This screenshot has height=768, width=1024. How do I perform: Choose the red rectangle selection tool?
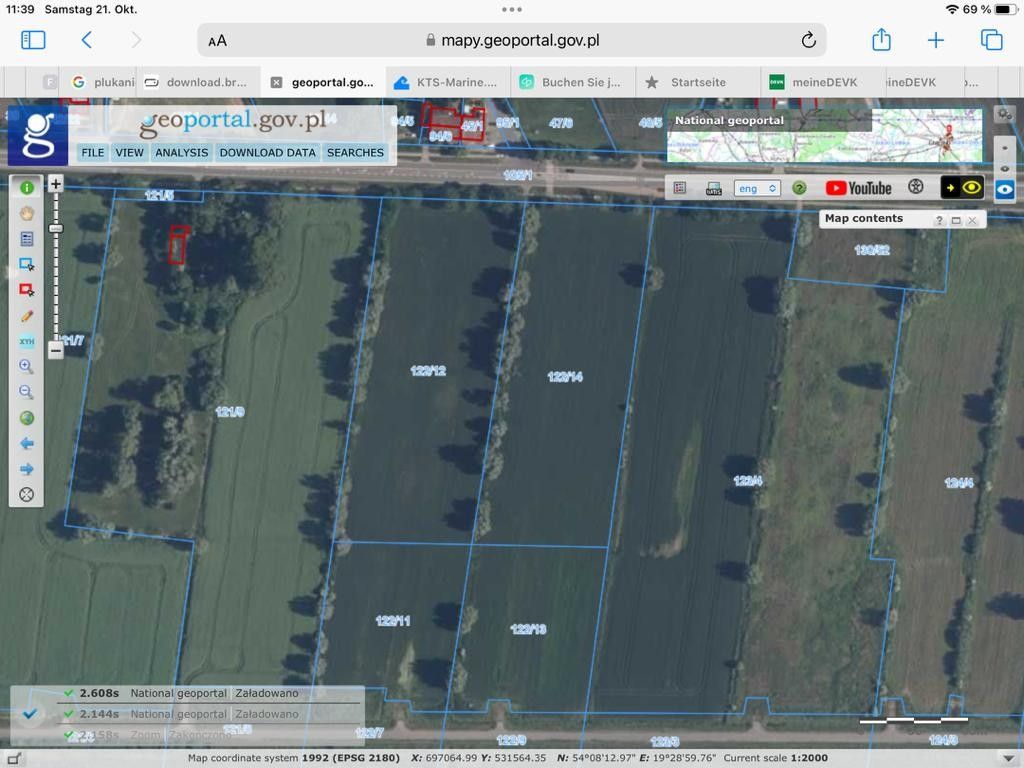click(x=27, y=290)
